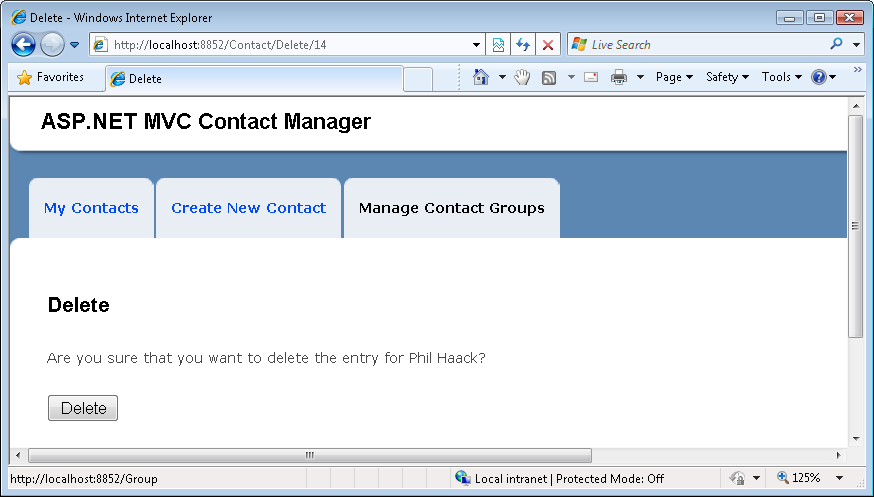This screenshot has width=874, height=497.
Task: Click the Compatibility View icon
Action: coord(498,45)
